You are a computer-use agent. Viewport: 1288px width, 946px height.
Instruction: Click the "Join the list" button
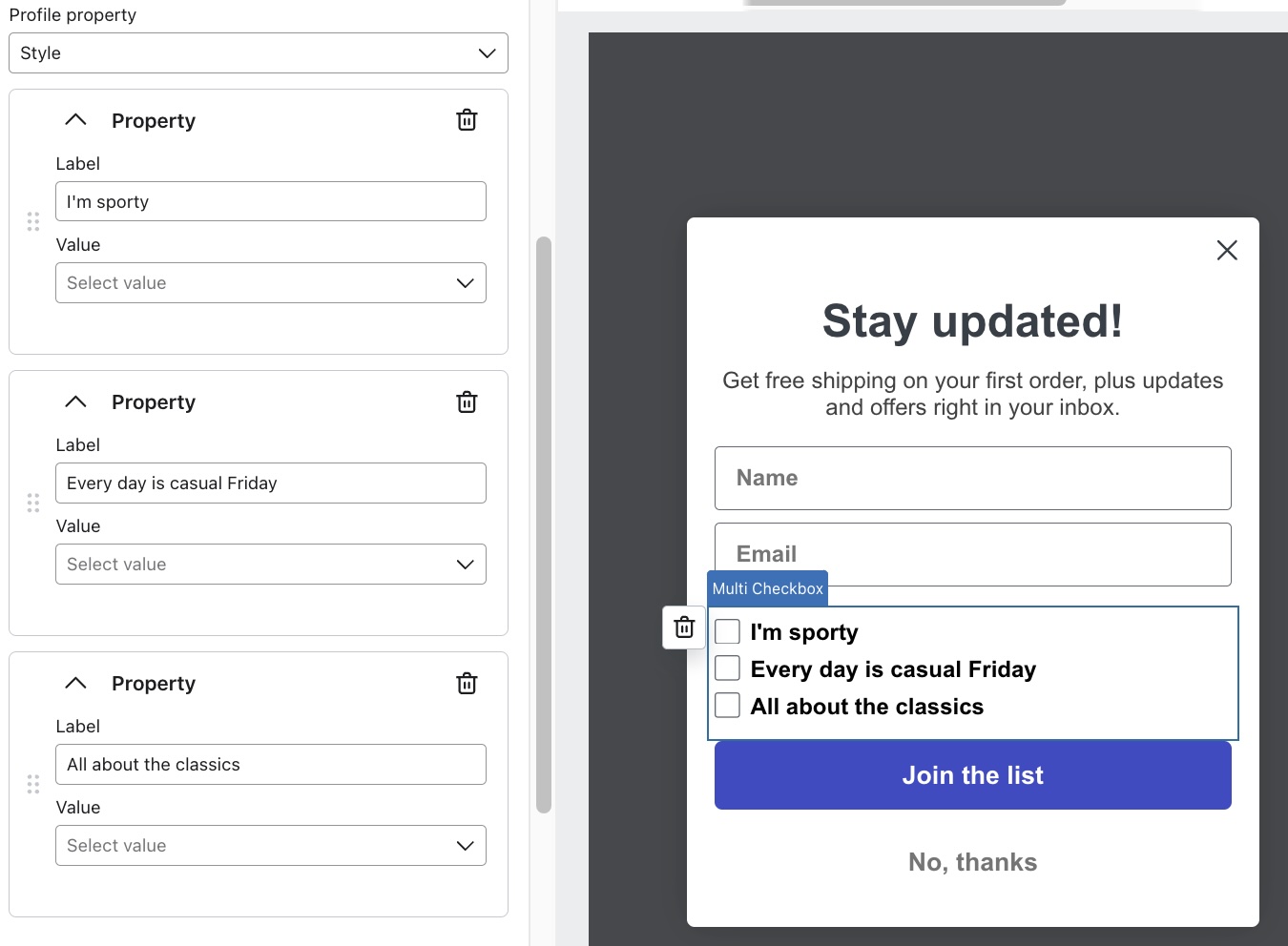[972, 775]
